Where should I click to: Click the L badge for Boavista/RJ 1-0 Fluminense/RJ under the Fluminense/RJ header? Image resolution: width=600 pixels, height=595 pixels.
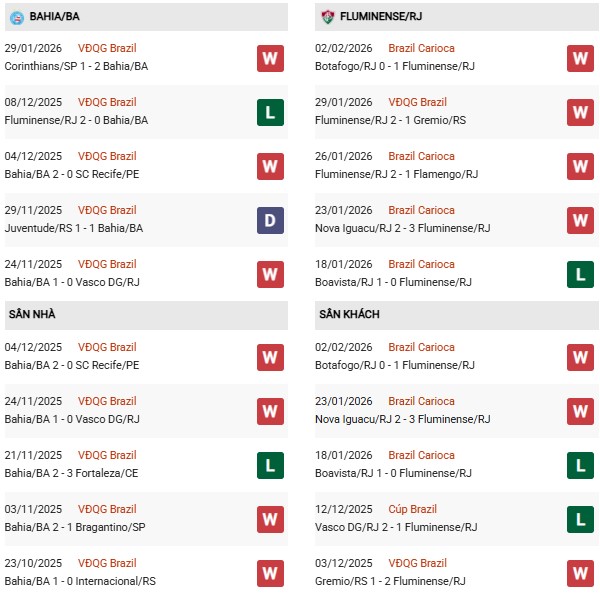tap(580, 274)
